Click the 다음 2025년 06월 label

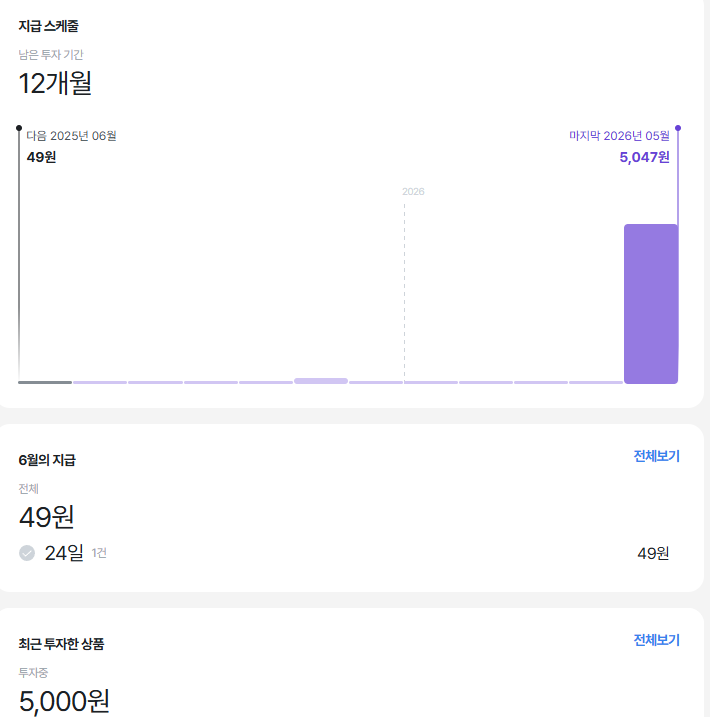(71, 136)
